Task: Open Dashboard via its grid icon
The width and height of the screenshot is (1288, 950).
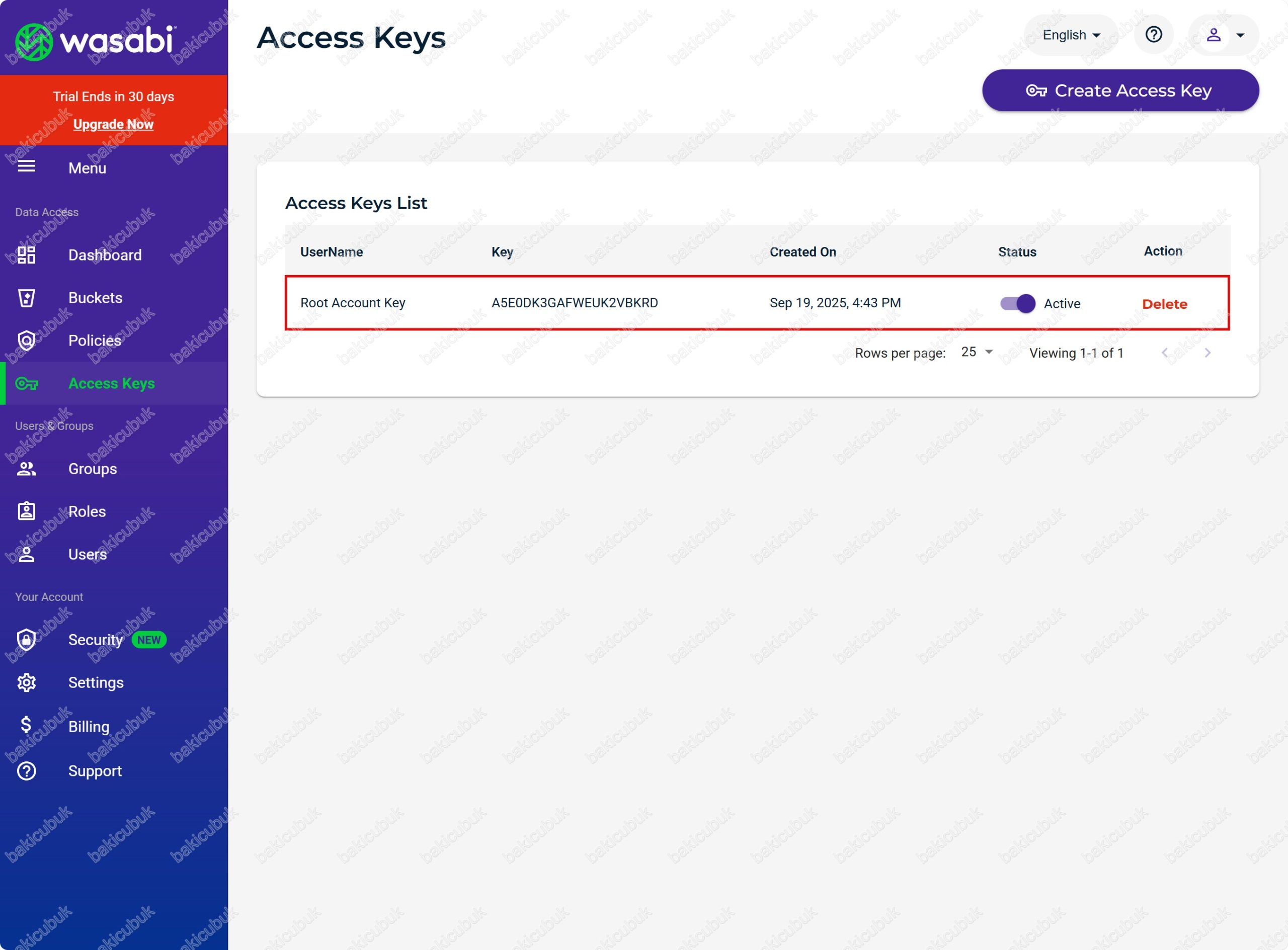Action: (27, 255)
